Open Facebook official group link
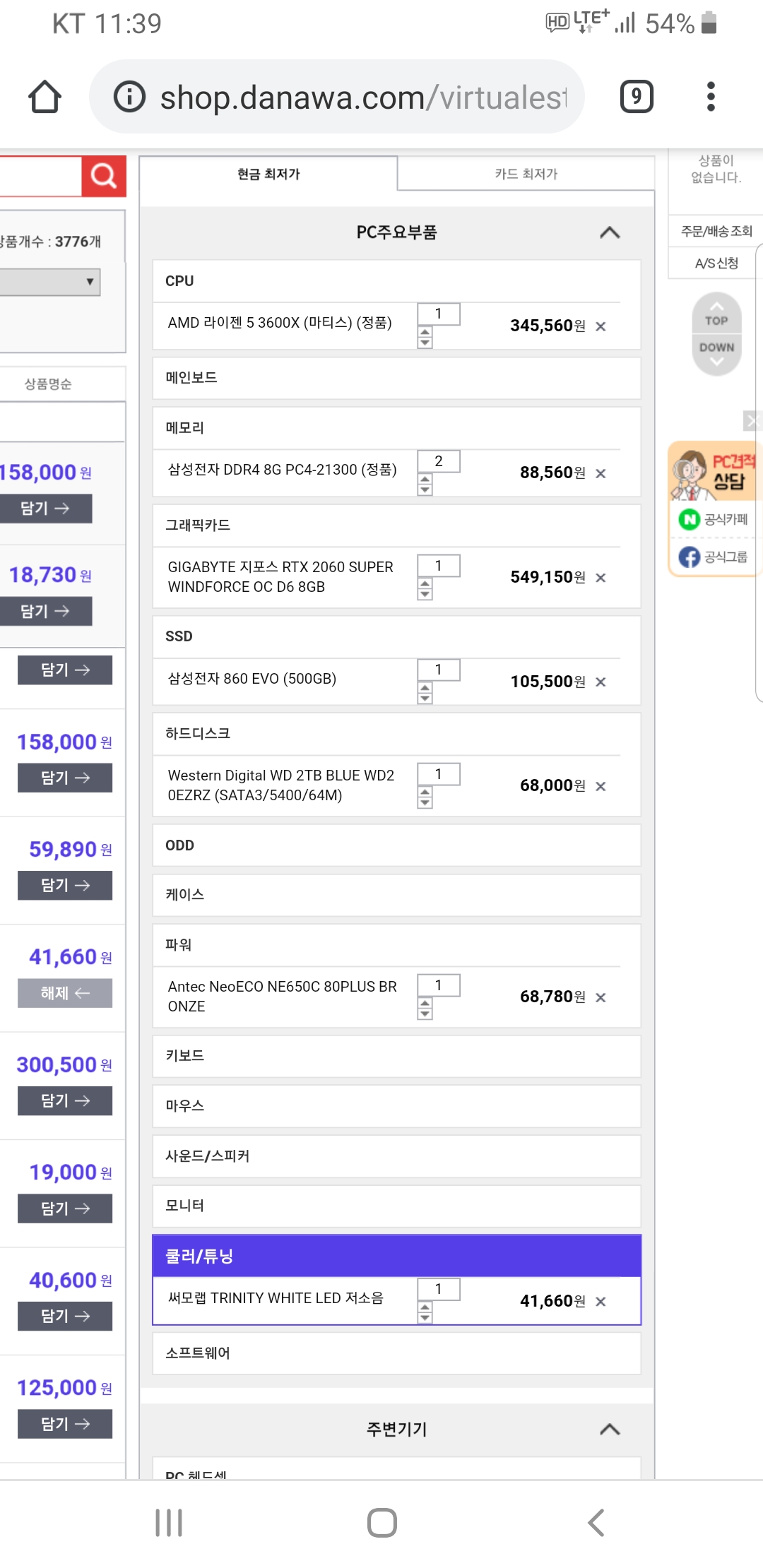 [714, 557]
